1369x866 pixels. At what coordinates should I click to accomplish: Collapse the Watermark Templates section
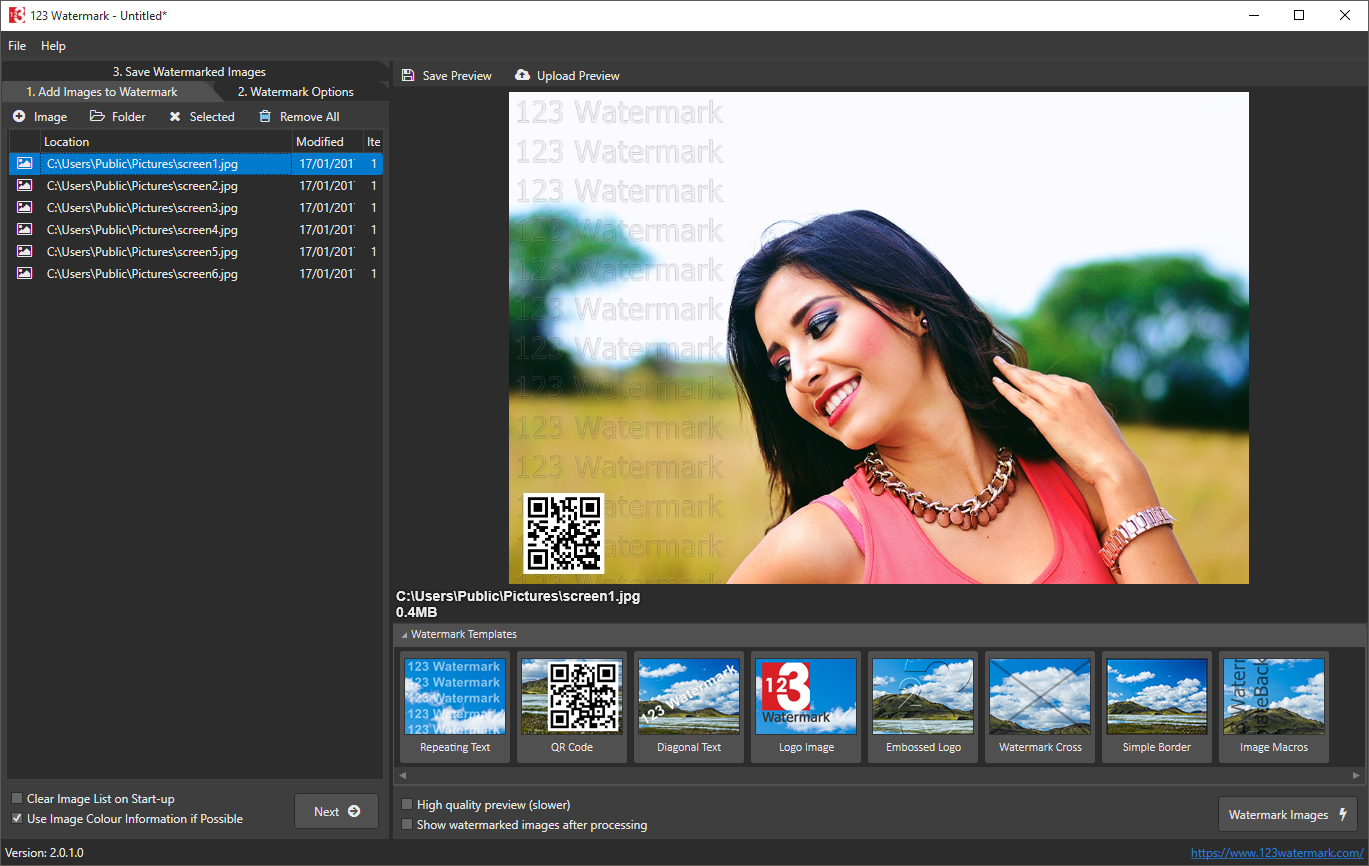[x=405, y=635]
